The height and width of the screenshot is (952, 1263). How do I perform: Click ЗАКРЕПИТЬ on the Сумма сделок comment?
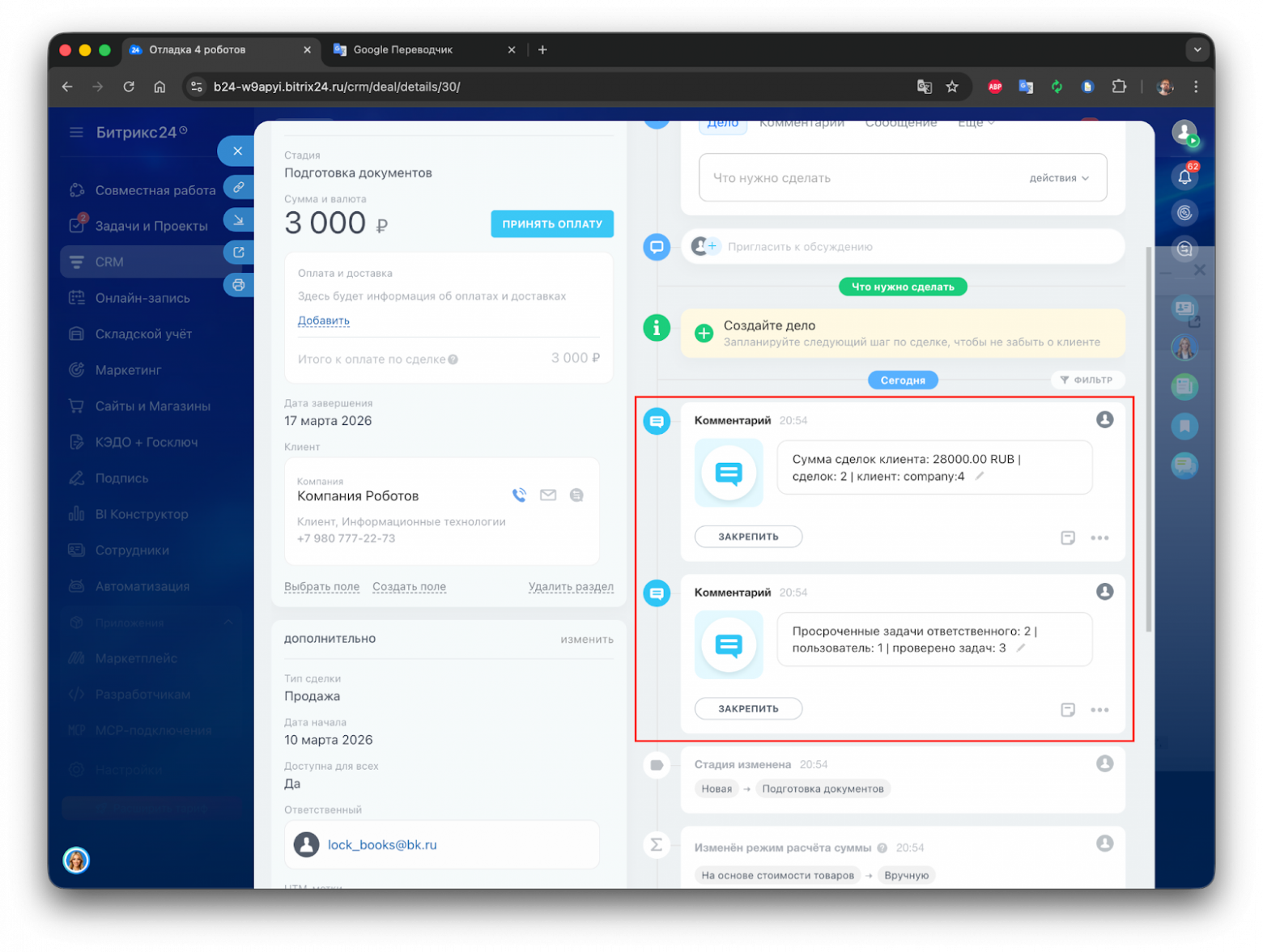point(748,537)
